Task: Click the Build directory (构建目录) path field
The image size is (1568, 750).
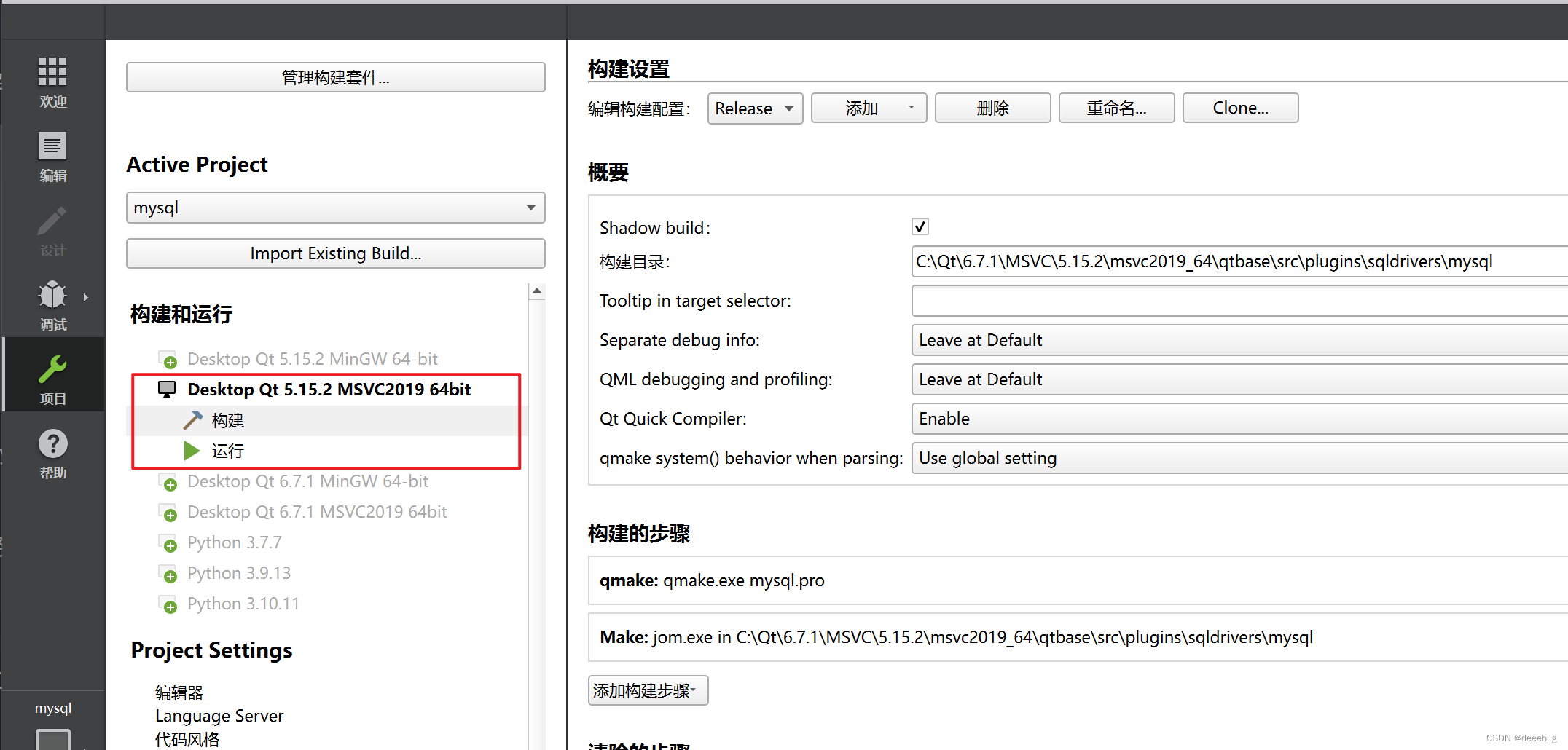Action: click(1239, 261)
